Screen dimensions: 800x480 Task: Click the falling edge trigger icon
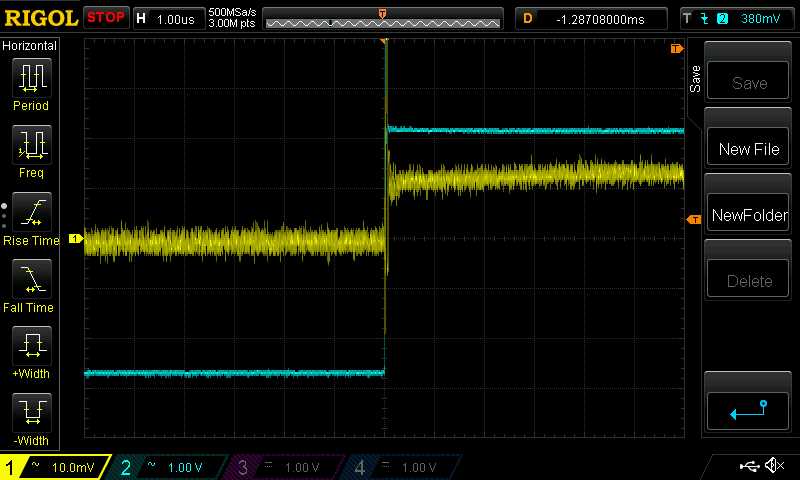point(705,19)
